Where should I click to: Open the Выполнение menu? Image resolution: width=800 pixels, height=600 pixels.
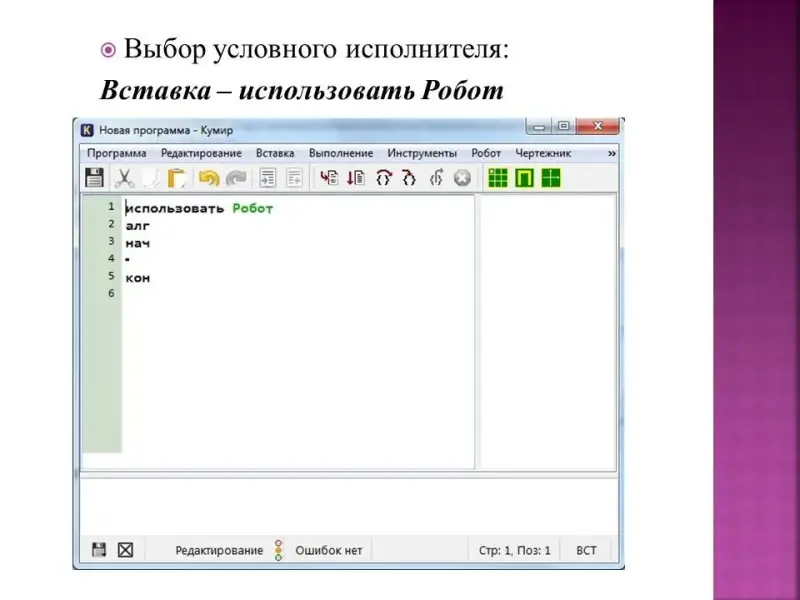point(341,153)
